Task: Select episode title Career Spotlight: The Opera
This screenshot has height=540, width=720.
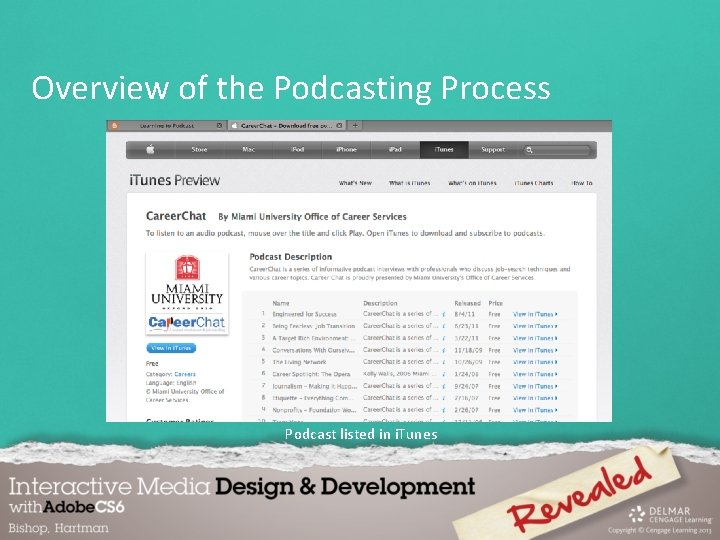Action: pos(311,374)
